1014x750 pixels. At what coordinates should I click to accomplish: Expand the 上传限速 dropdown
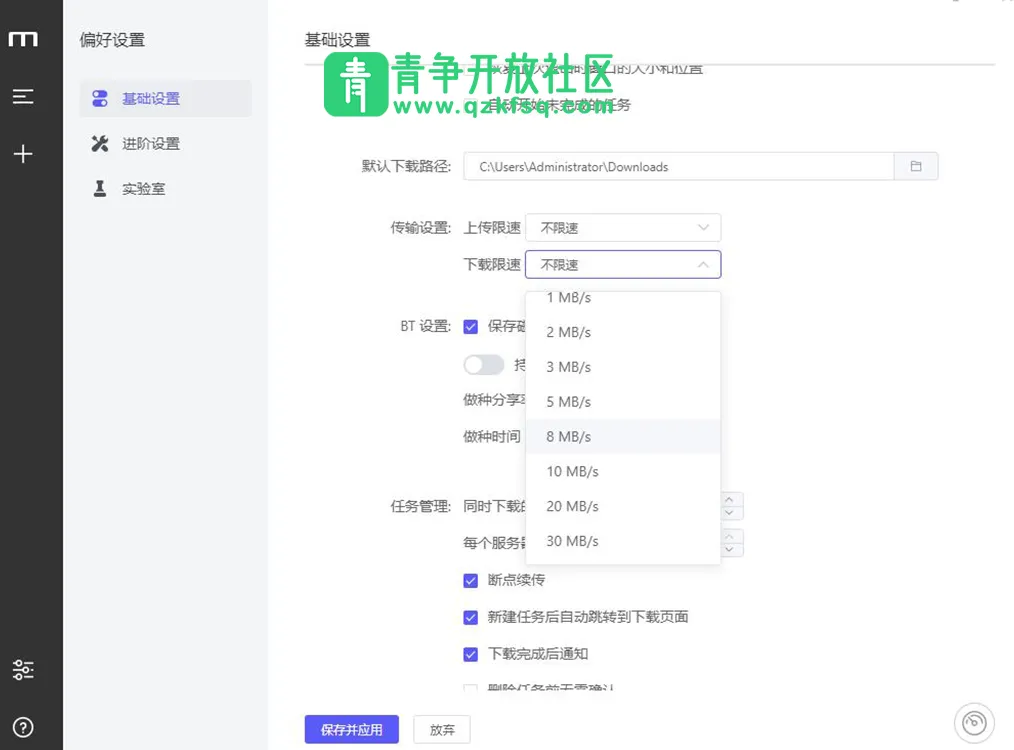coord(622,228)
